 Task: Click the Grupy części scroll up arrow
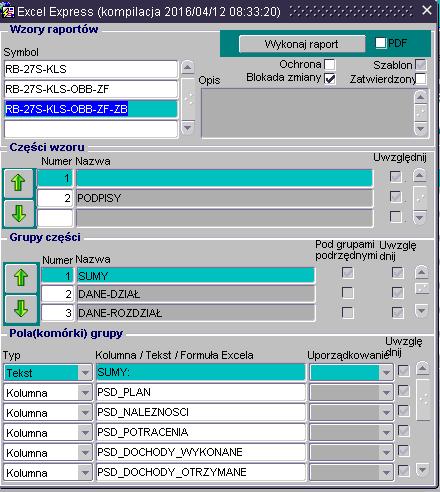coord(422,273)
